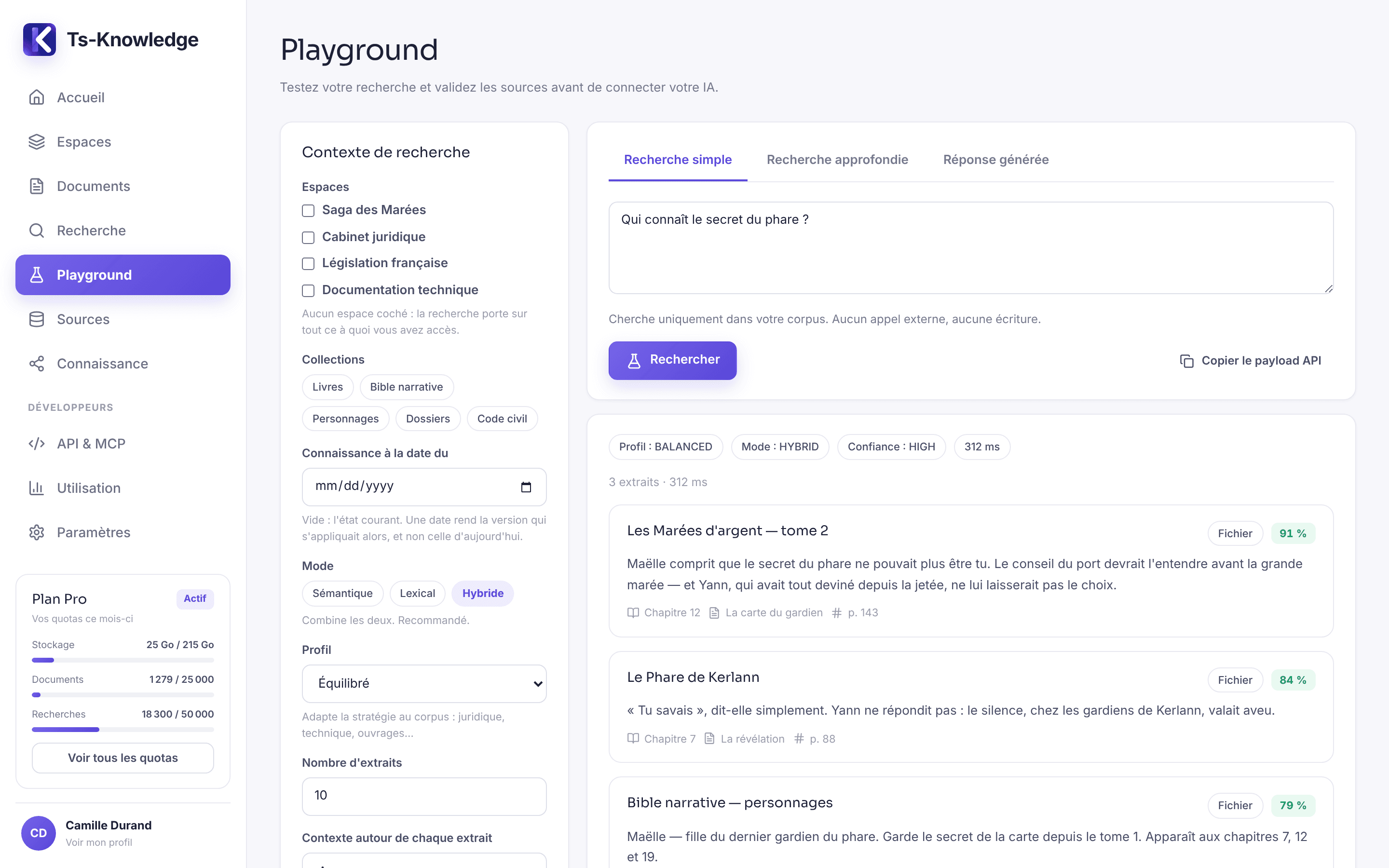1389x868 pixels.
Task: Click the Nombre d'extraits field
Action: pyautogui.click(x=424, y=796)
